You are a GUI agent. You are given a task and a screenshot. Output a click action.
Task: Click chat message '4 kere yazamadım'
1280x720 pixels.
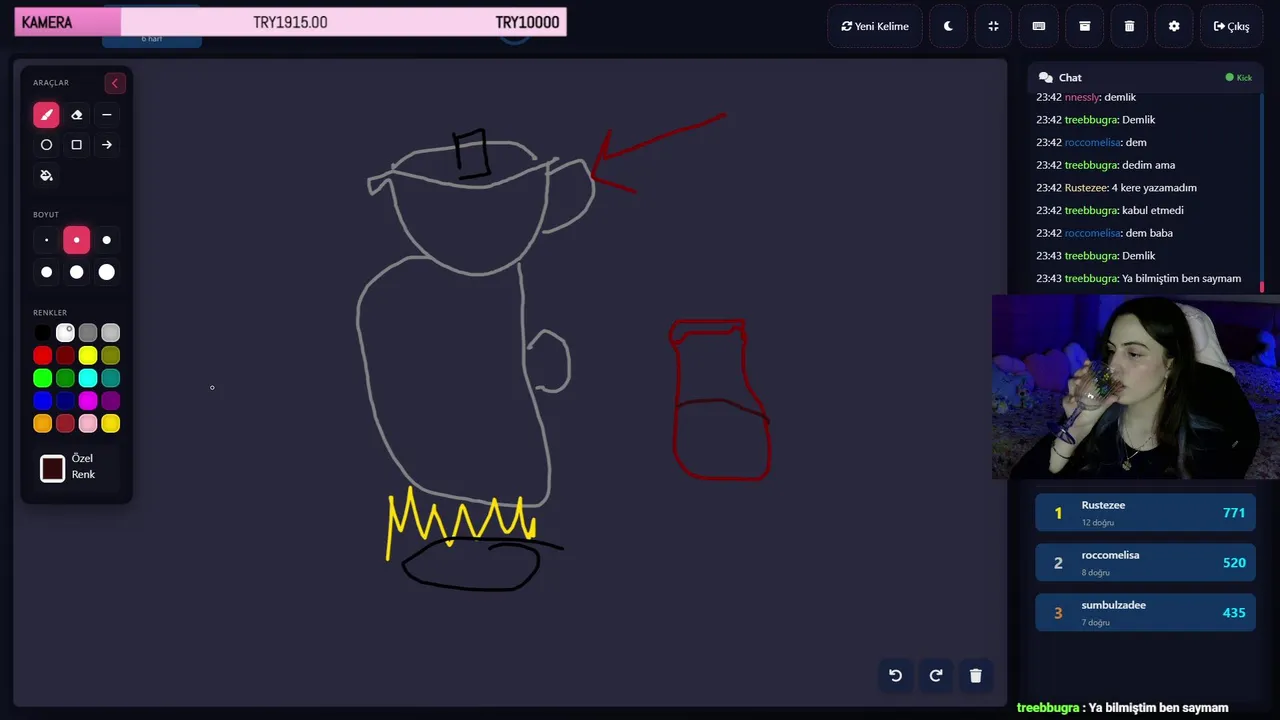(x=1154, y=188)
